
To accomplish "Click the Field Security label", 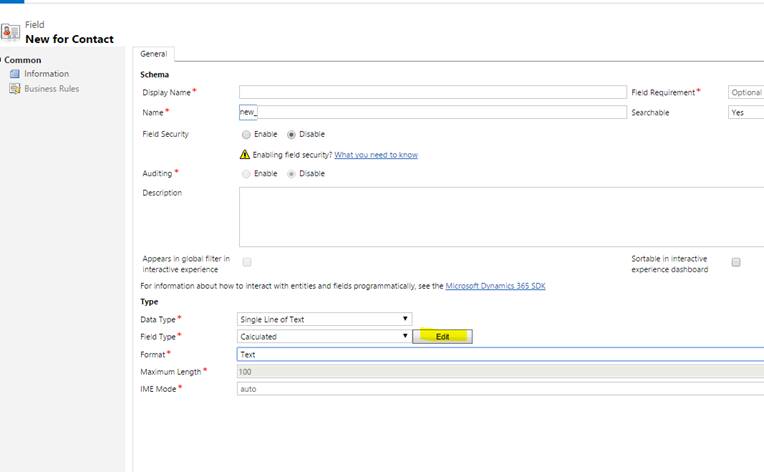I will click(165, 134).
